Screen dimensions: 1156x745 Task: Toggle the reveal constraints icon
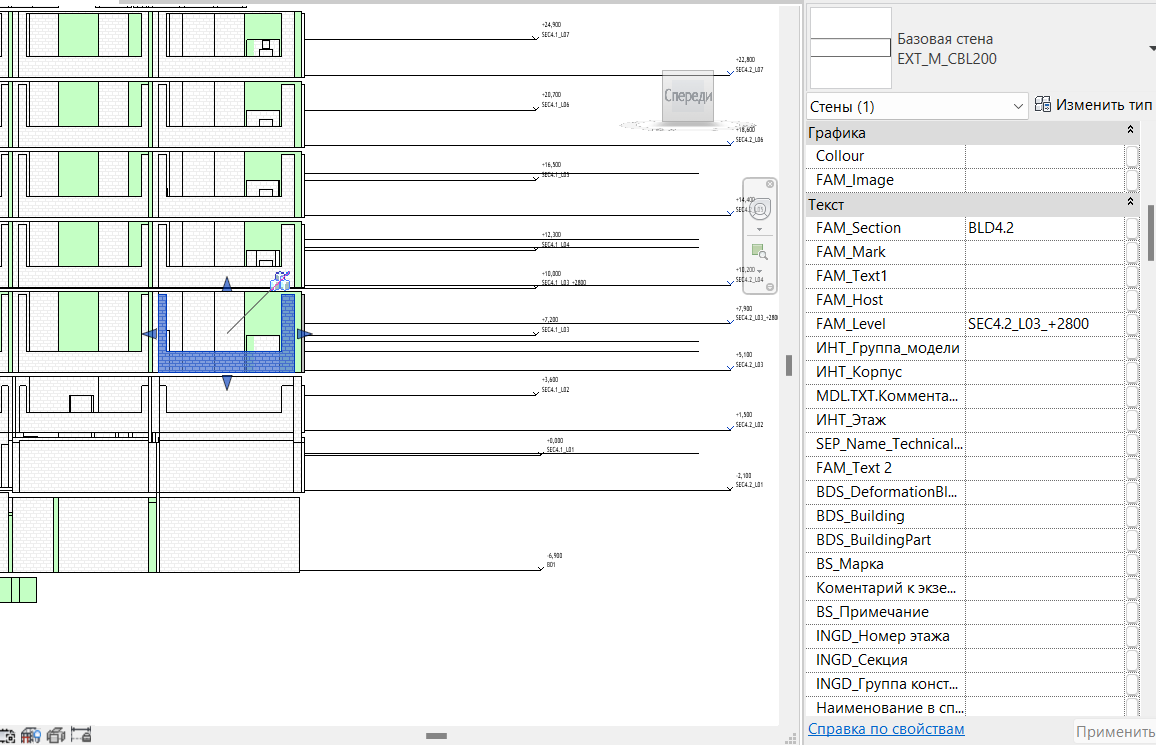pyautogui.click(x=81, y=735)
